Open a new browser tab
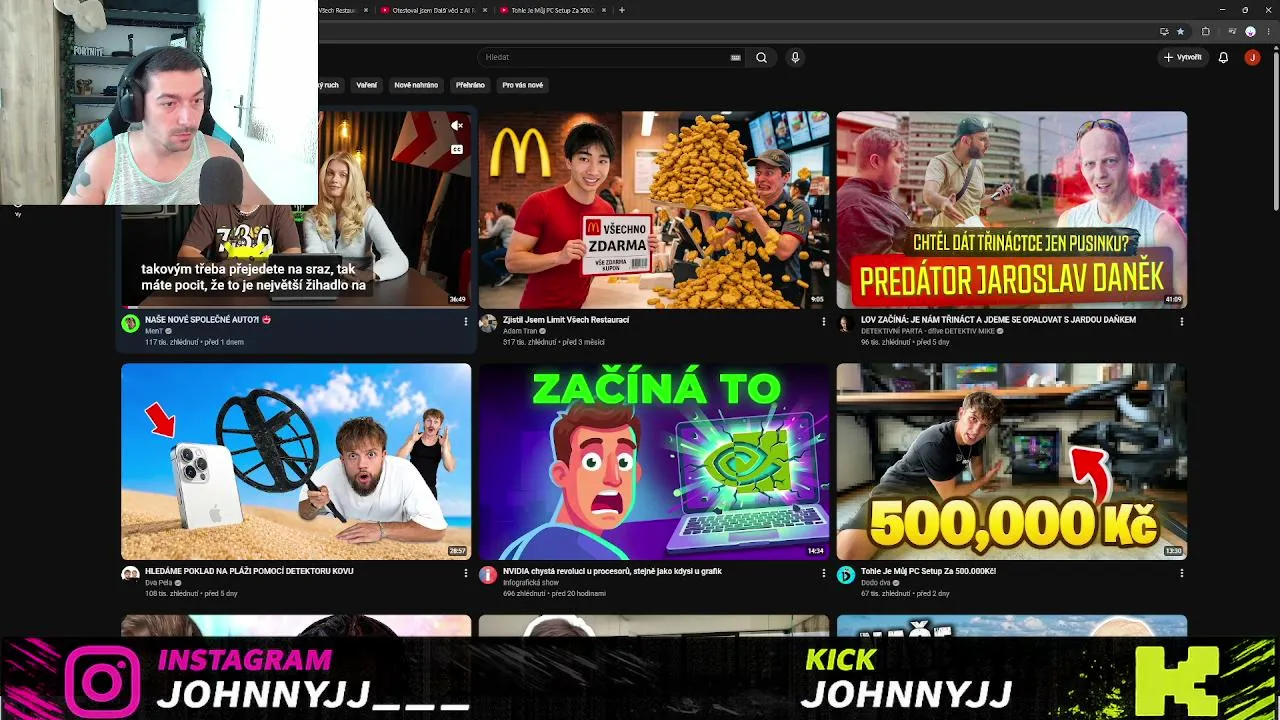Viewport: 1280px width, 720px height. (x=622, y=10)
